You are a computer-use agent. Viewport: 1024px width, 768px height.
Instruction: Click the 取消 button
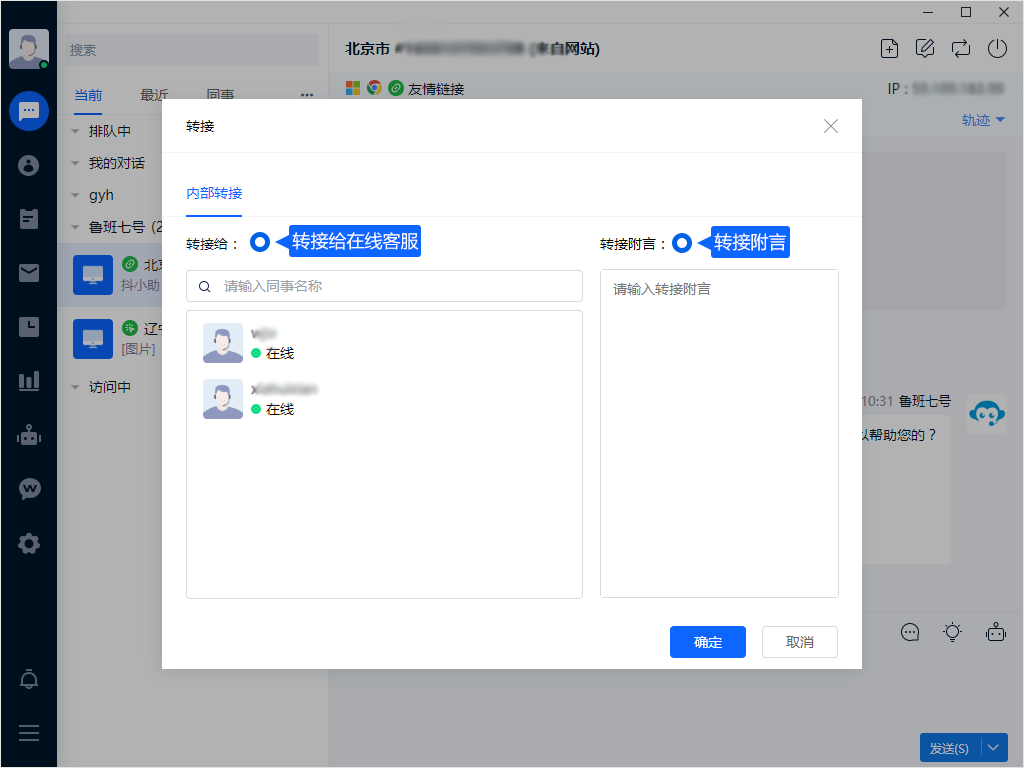coord(799,642)
